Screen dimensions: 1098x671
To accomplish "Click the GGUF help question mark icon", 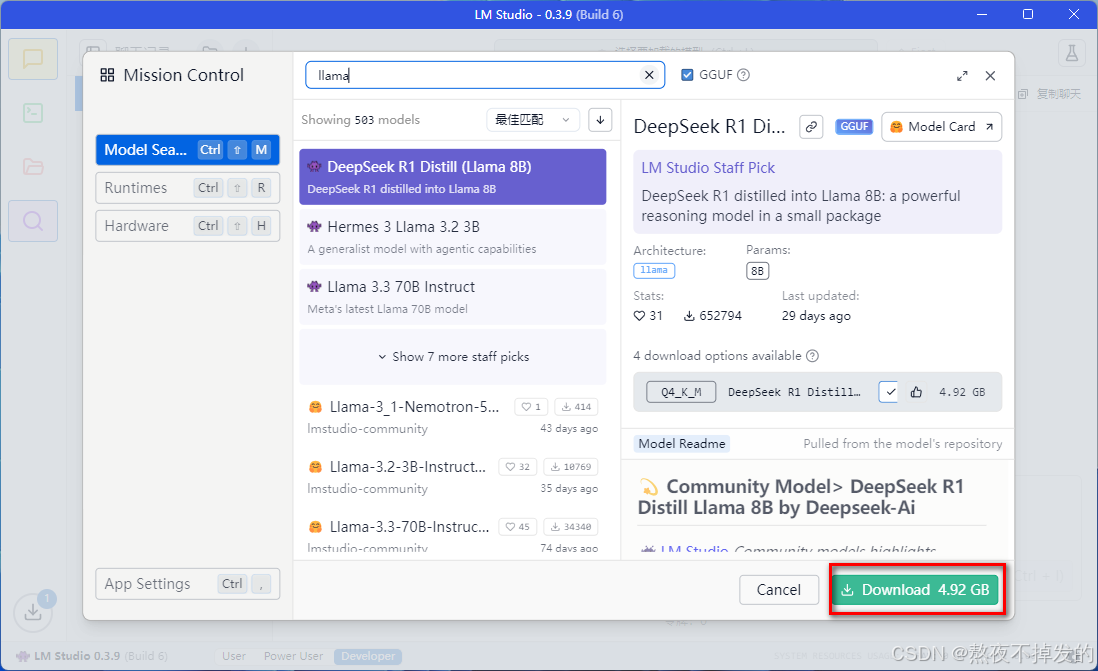I will [744, 75].
